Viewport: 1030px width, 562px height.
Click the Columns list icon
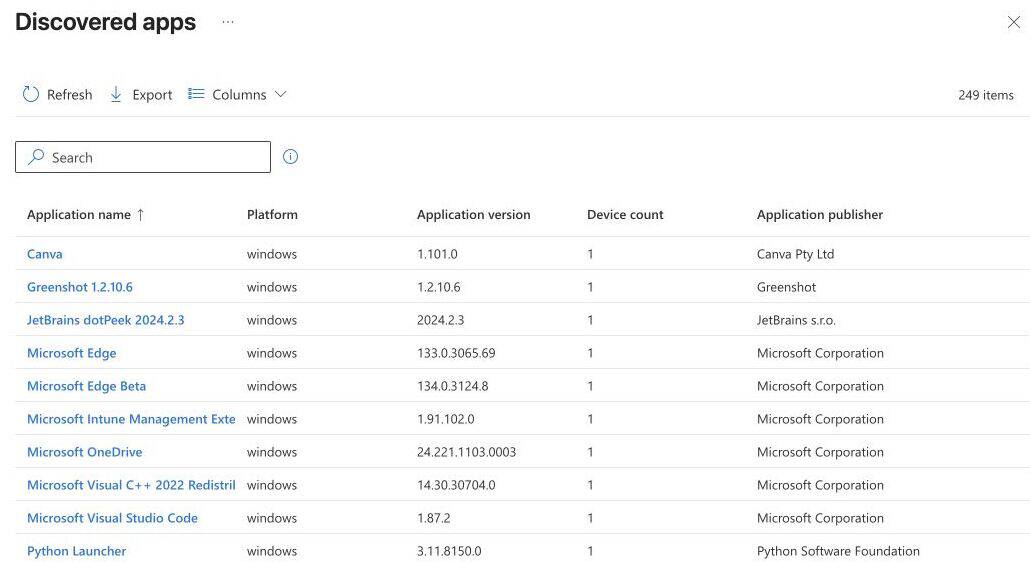pos(196,94)
